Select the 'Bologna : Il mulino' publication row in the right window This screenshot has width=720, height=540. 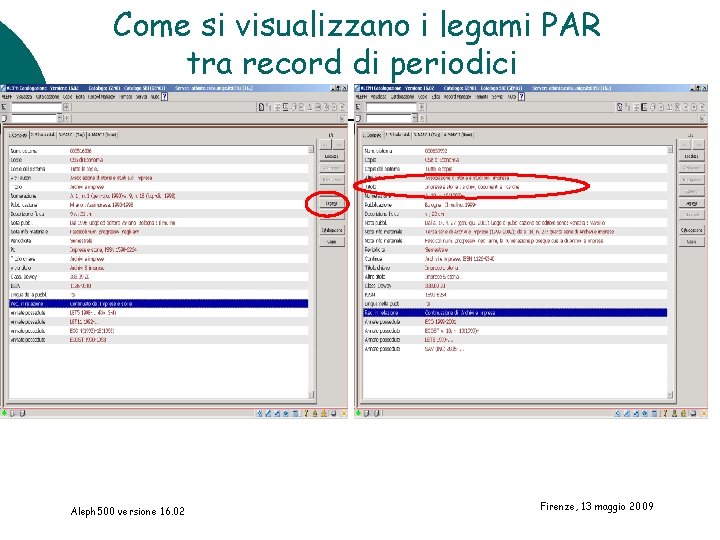(515, 205)
